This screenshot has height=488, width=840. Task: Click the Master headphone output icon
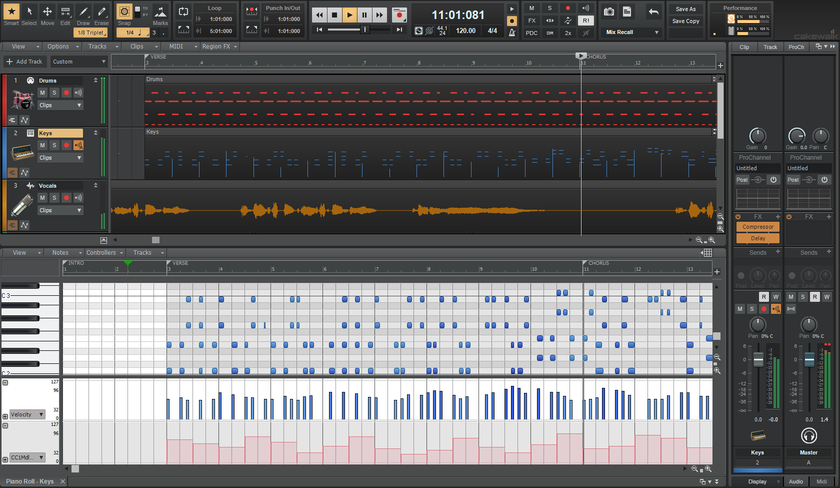[x=808, y=436]
